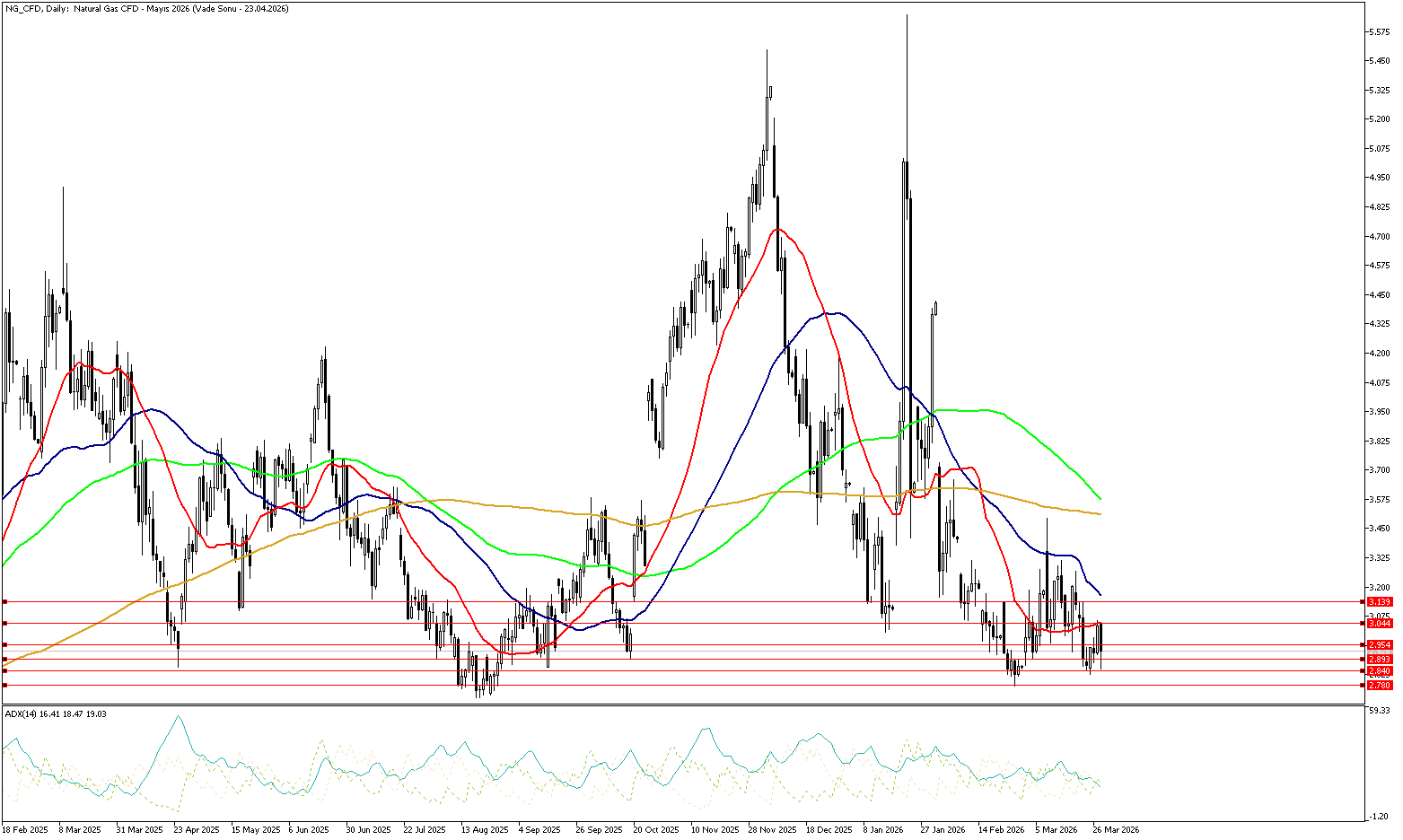Click the 8 Mar 2025 date label

(80, 830)
